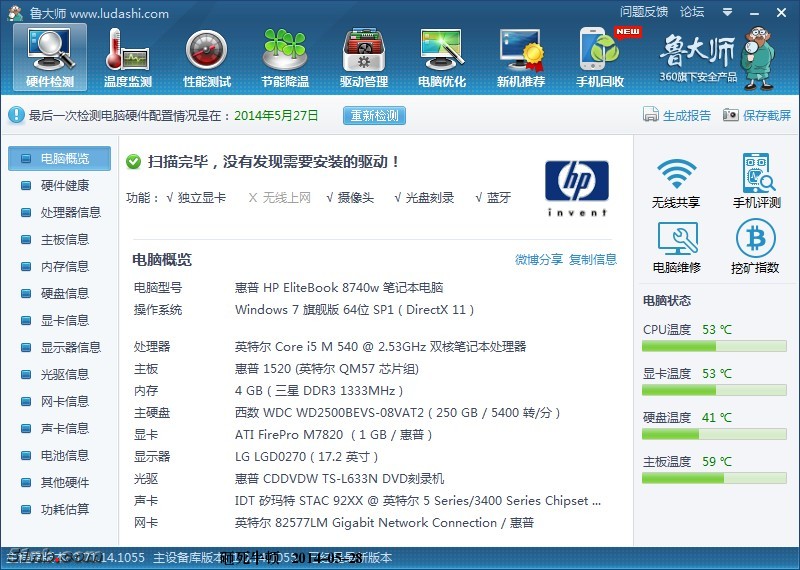Screen dimensions: 800x570
Task: Open 显卡信息 graphics card section
Action: point(64,321)
